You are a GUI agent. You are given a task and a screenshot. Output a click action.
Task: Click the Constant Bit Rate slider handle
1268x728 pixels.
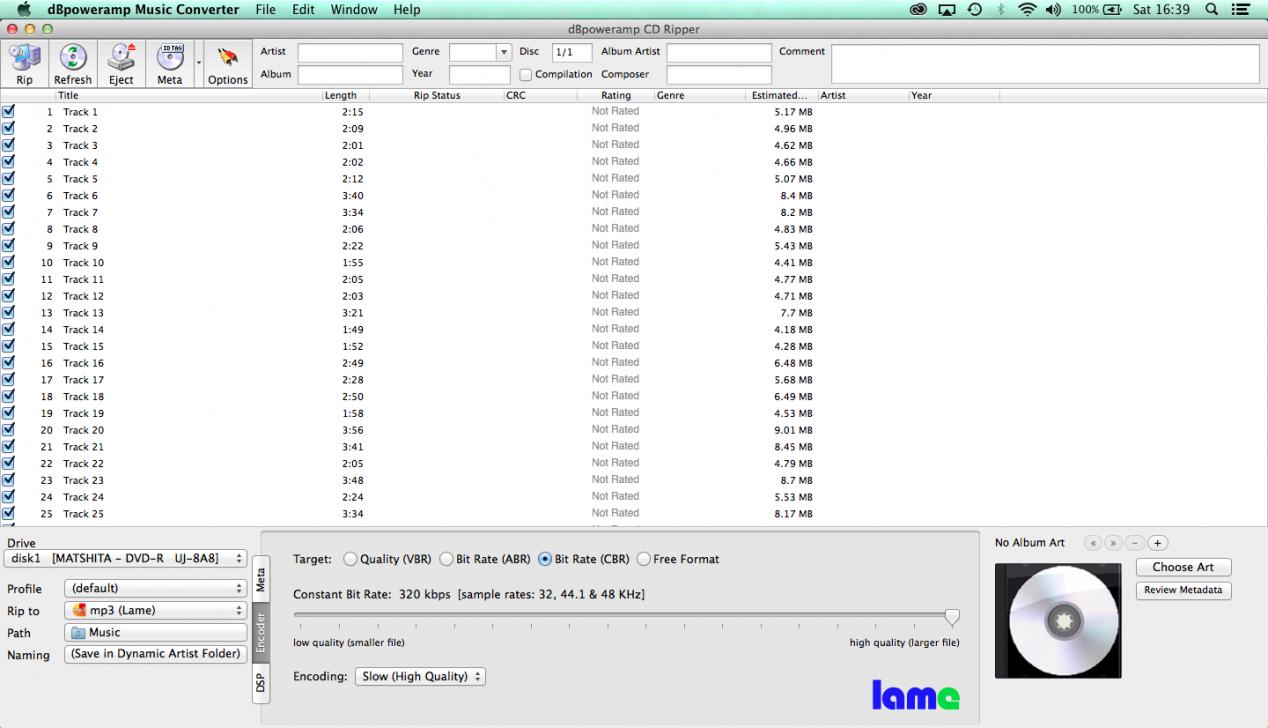tap(952, 617)
